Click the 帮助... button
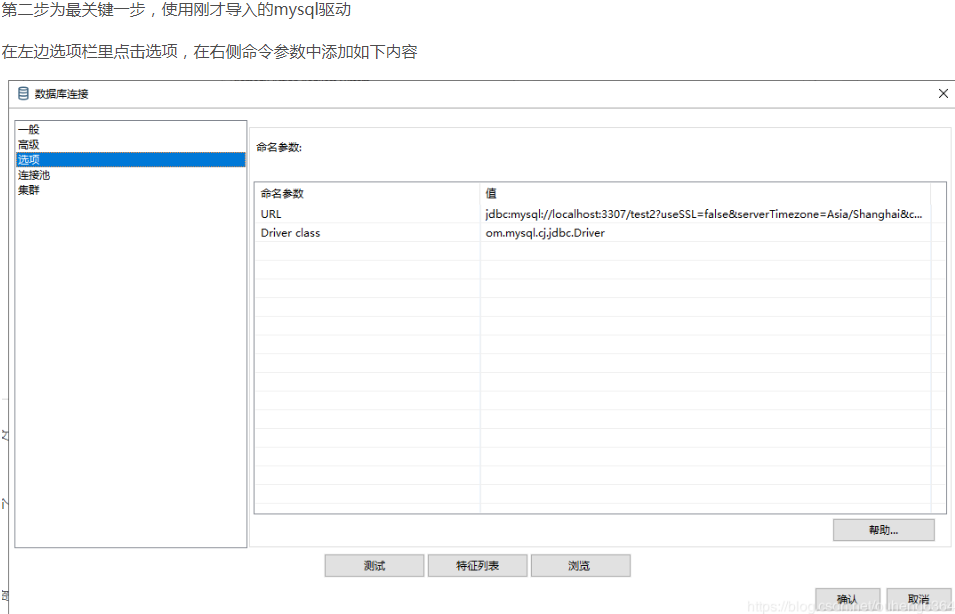 [884, 530]
